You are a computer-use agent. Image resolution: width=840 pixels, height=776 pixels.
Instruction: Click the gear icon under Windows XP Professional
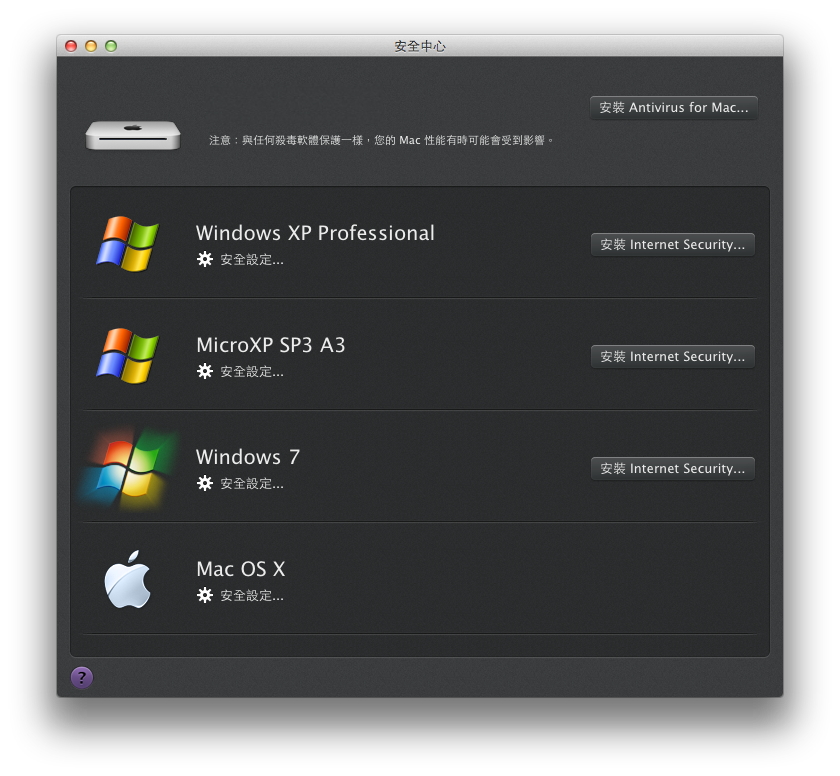coord(205,259)
